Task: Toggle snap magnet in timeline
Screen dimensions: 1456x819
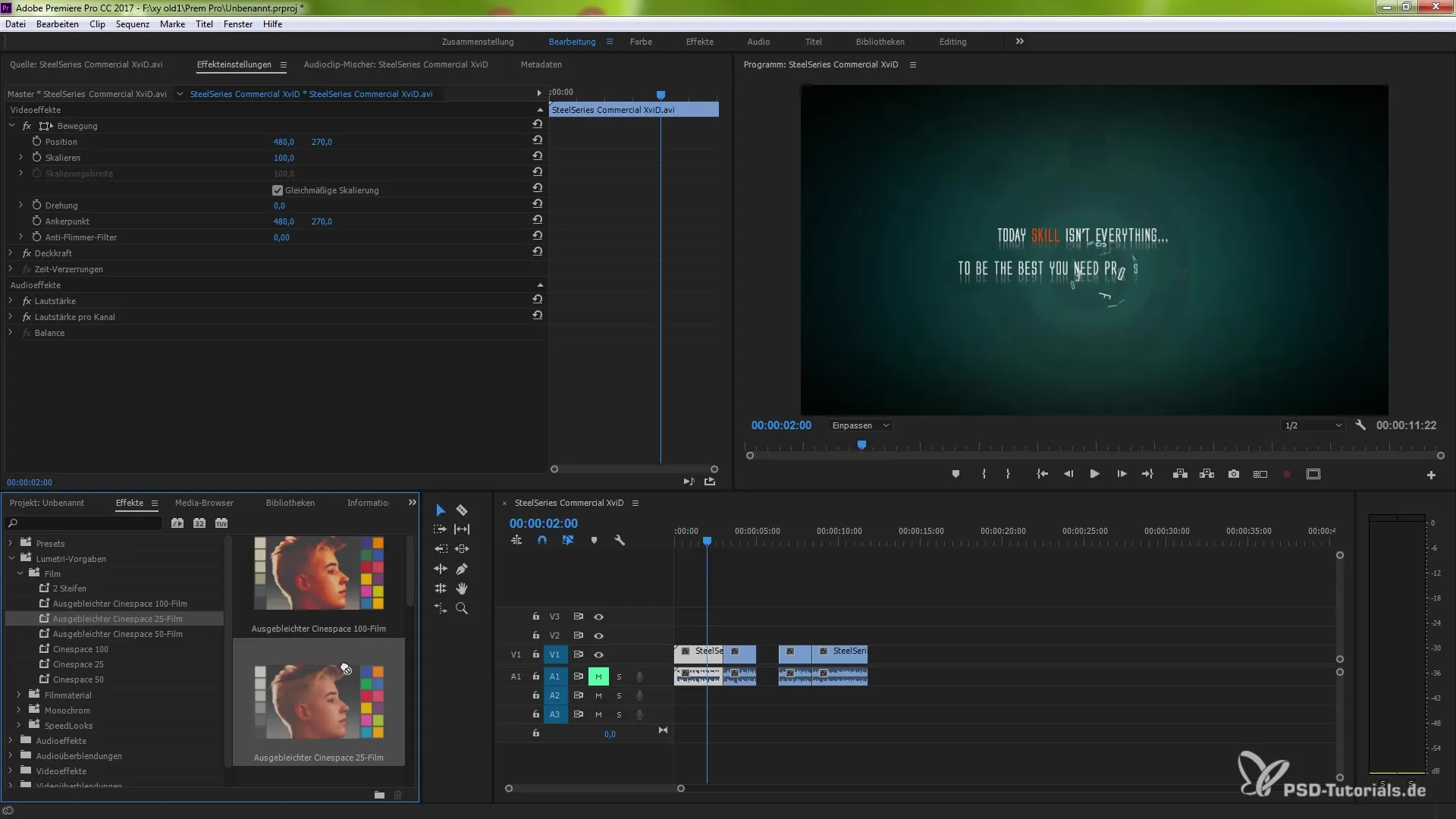Action: click(x=542, y=541)
